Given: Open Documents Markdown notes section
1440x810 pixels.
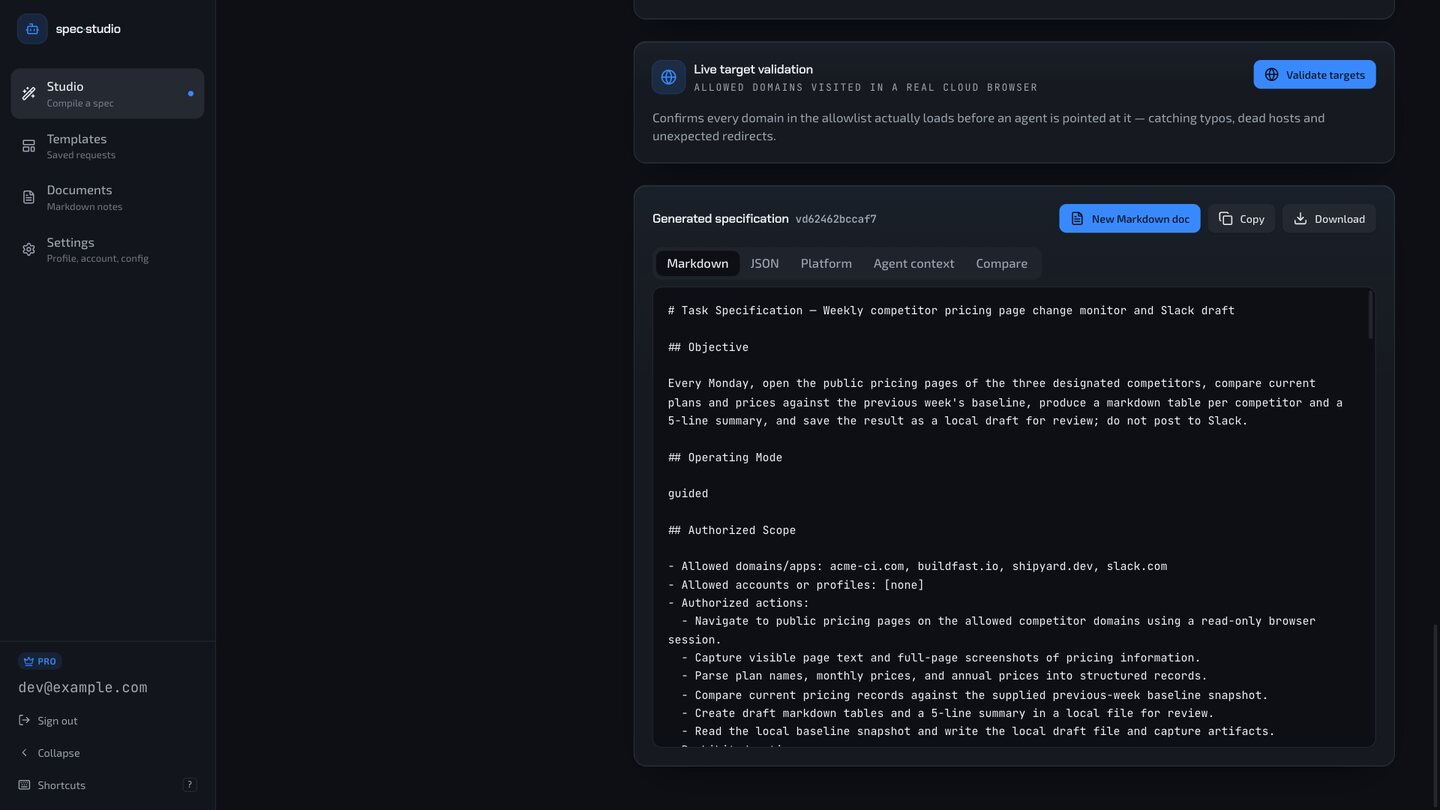Looking at the screenshot, I should [107, 198].
